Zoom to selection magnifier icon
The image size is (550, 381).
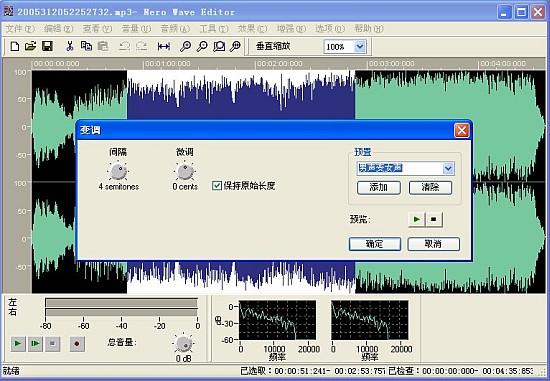219,46
